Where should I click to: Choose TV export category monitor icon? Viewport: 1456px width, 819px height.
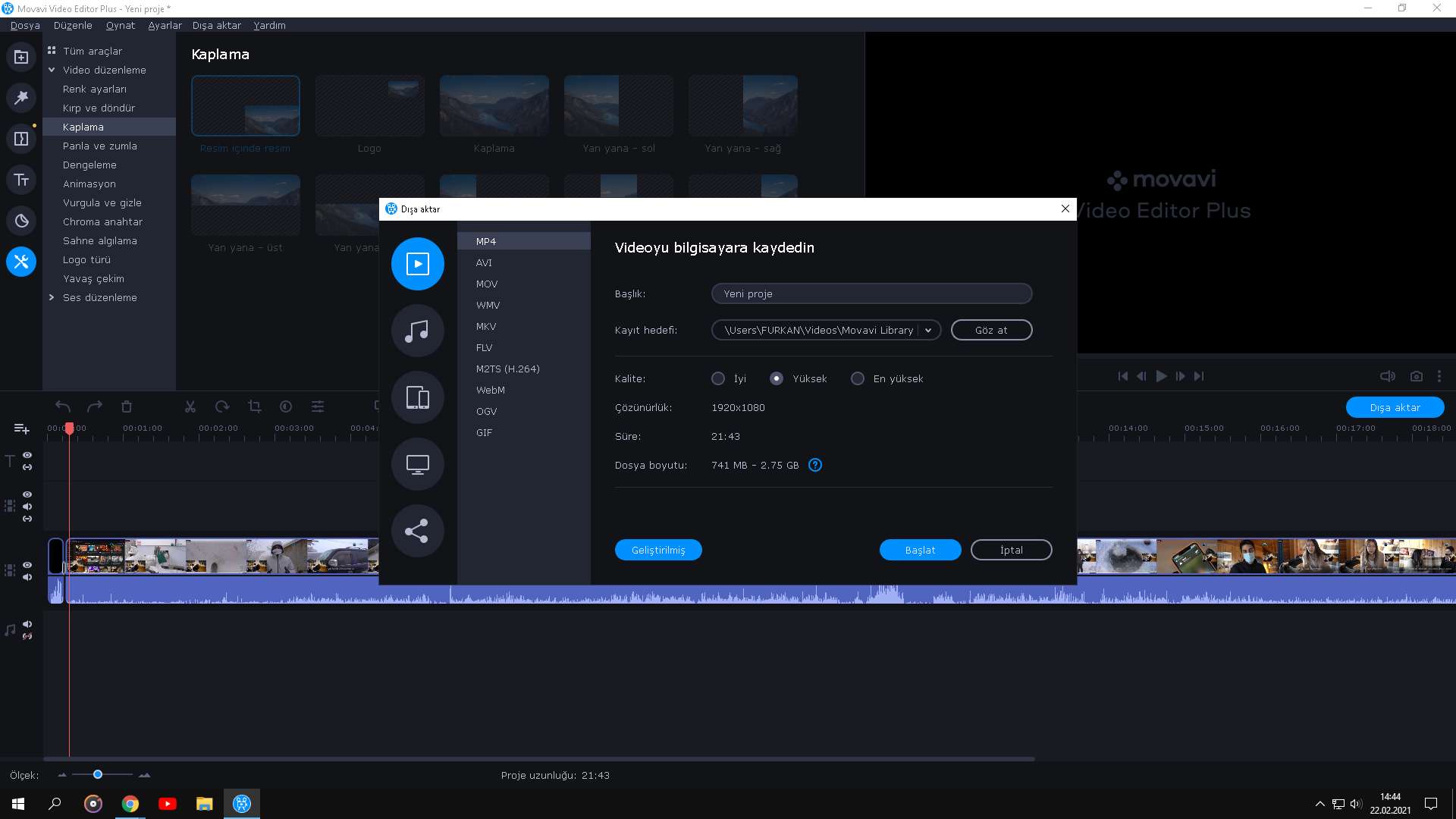click(x=417, y=464)
